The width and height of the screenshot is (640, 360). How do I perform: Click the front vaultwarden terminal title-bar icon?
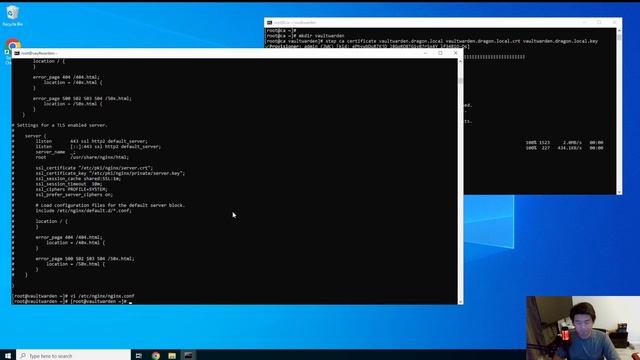[x=17, y=53]
